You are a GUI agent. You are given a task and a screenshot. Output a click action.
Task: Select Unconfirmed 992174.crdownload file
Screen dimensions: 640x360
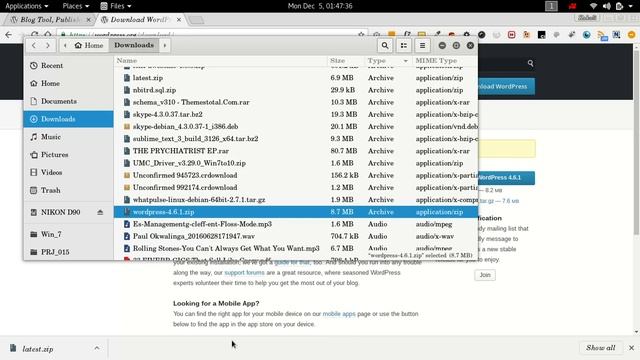coord(296,187)
